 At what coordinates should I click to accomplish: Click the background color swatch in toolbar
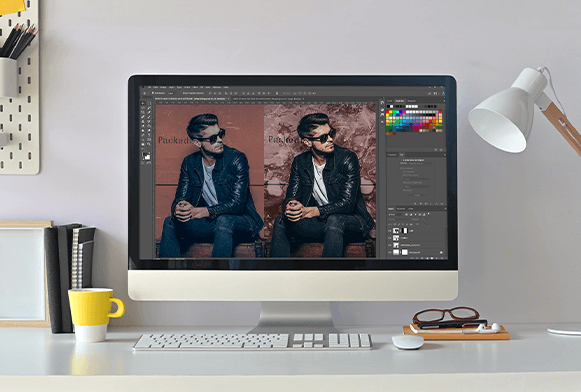click(x=147, y=157)
